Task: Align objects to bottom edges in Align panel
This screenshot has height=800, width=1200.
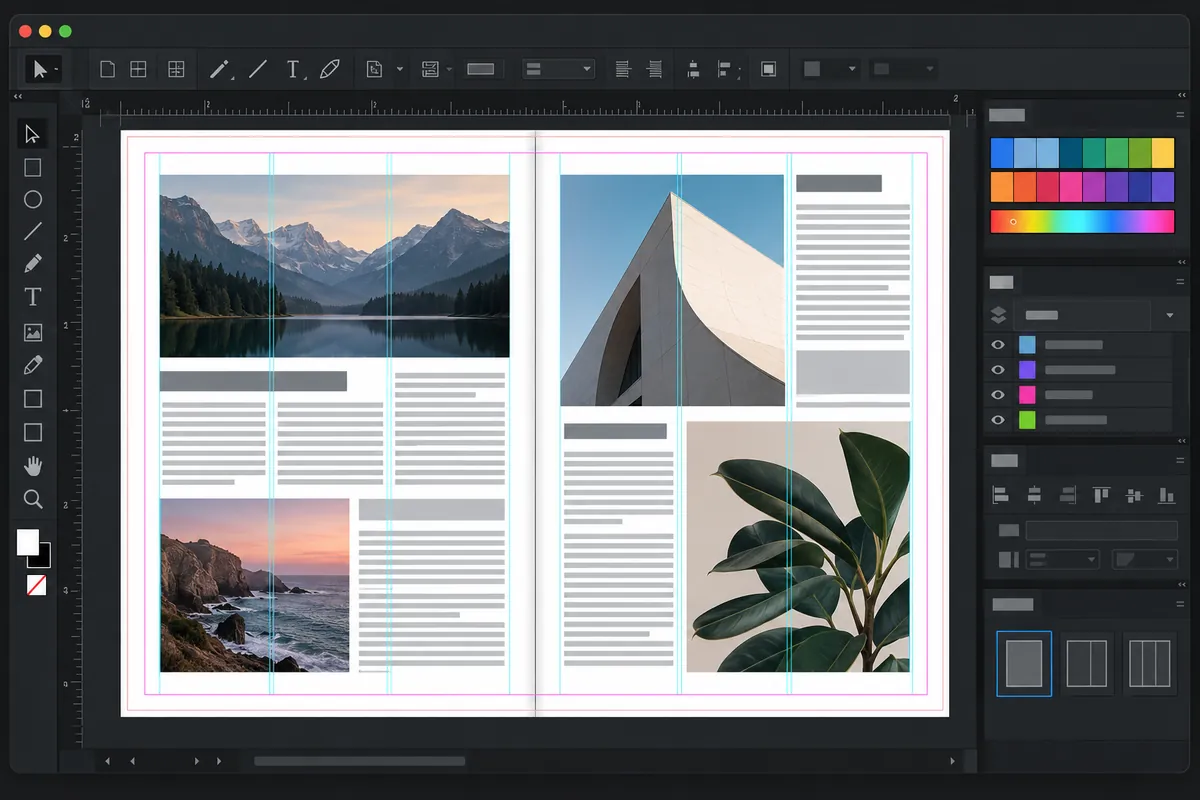Action: [x=1166, y=494]
